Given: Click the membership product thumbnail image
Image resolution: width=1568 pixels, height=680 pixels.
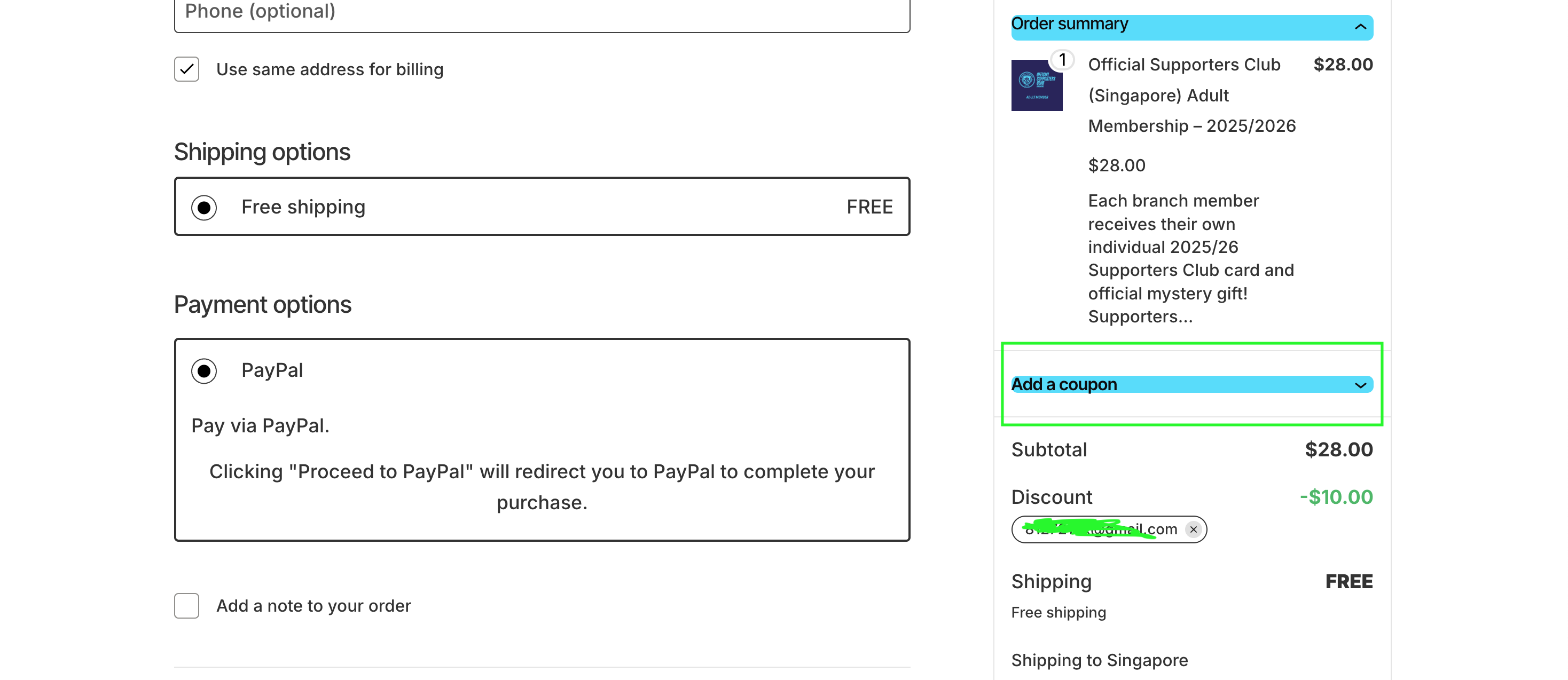Looking at the screenshot, I should tap(1036, 86).
